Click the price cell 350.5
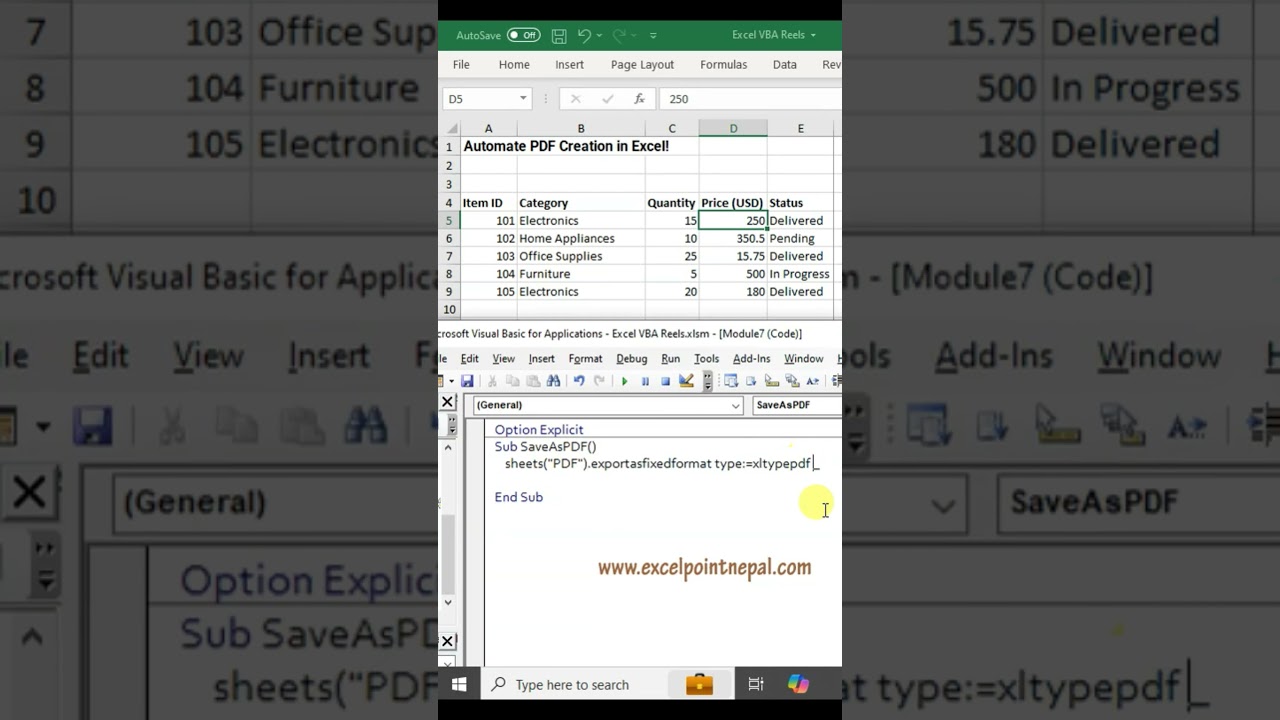The height and width of the screenshot is (720, 1280). pyautogui.click(x=733, y=238)
